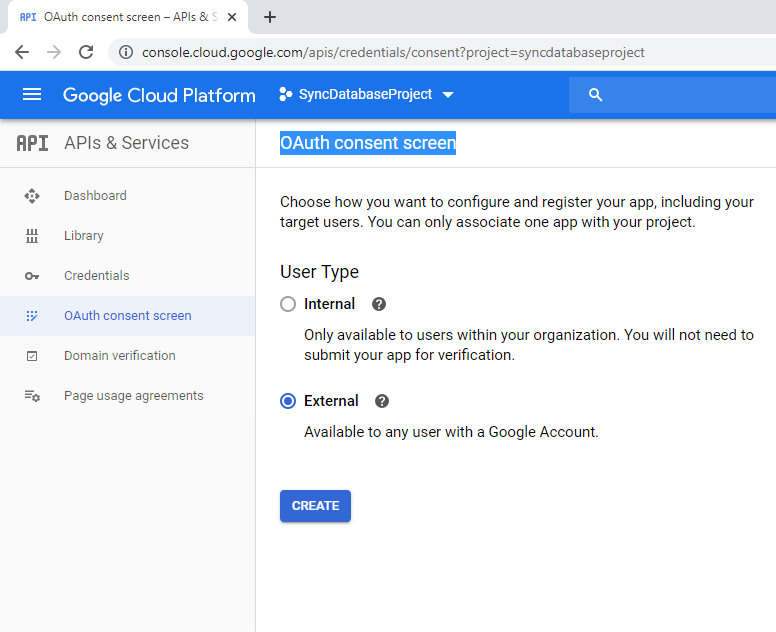Select the External user type radio button
This screenshot has width=776, height=632.
pyautogui.click(x=288, y=401)
